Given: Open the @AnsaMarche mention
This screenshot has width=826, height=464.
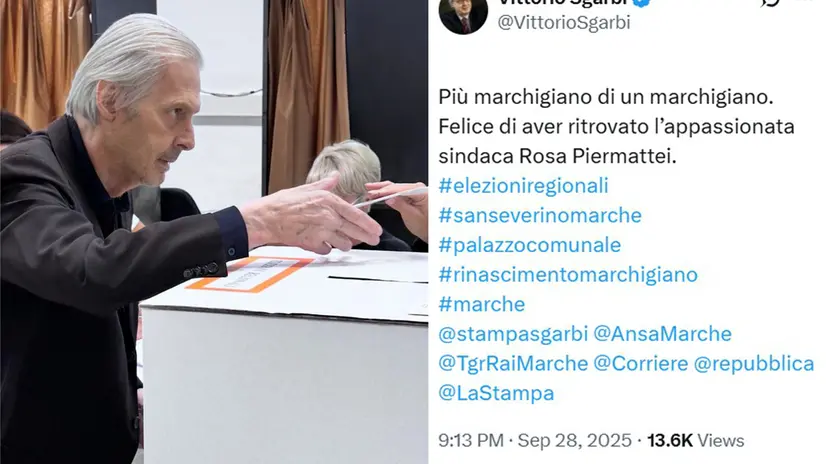Looking at the screenshot, I should coord(663,334).
